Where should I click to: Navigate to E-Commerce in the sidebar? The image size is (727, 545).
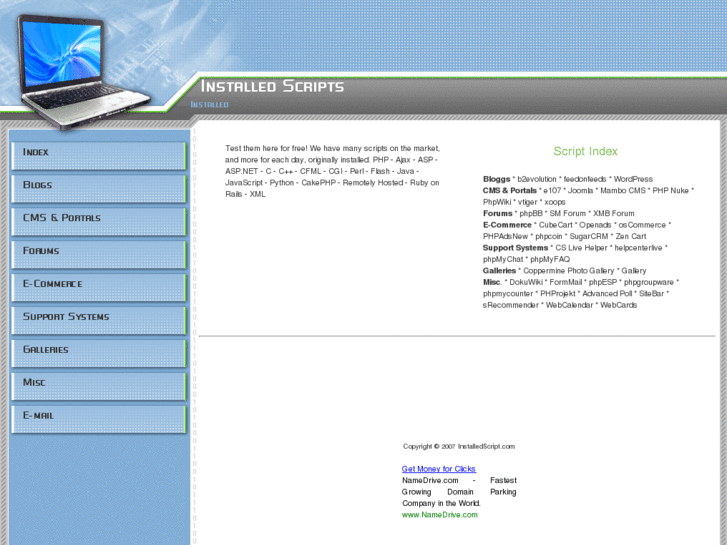[x=98, y=287]
